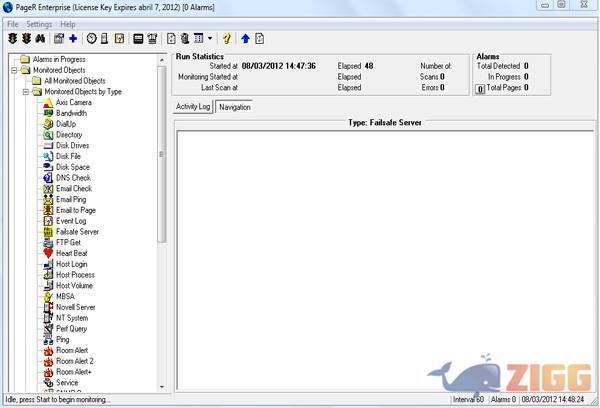Open the properties toolbar icon

pos(59,39)
